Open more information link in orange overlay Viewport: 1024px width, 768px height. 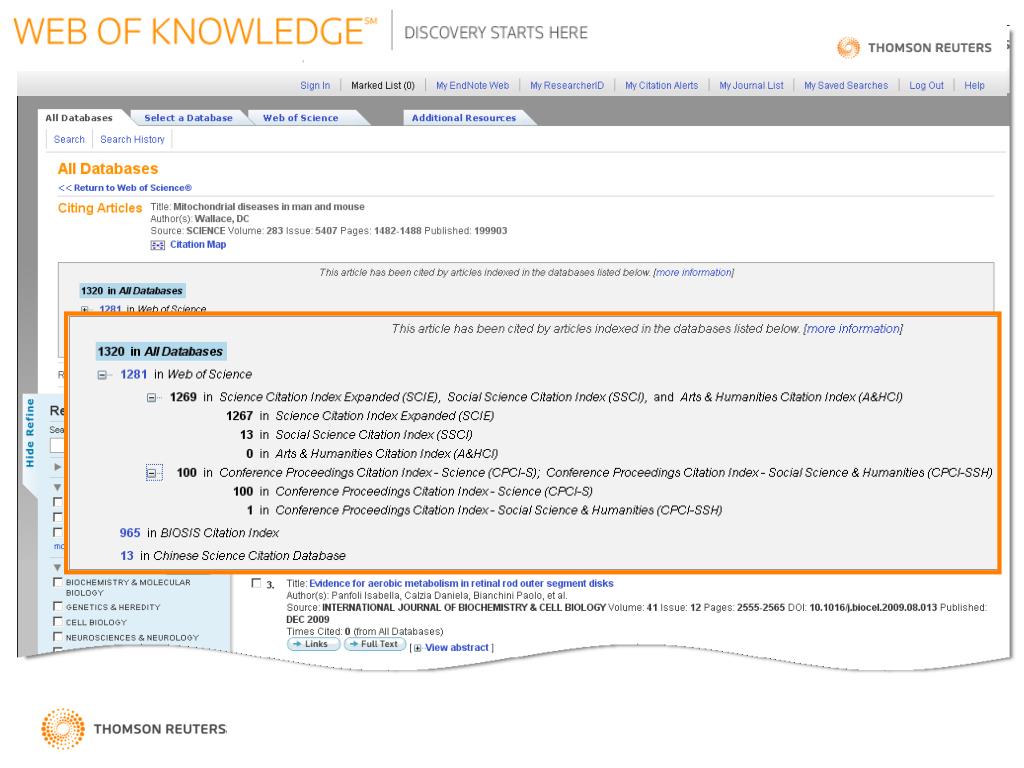853,329
